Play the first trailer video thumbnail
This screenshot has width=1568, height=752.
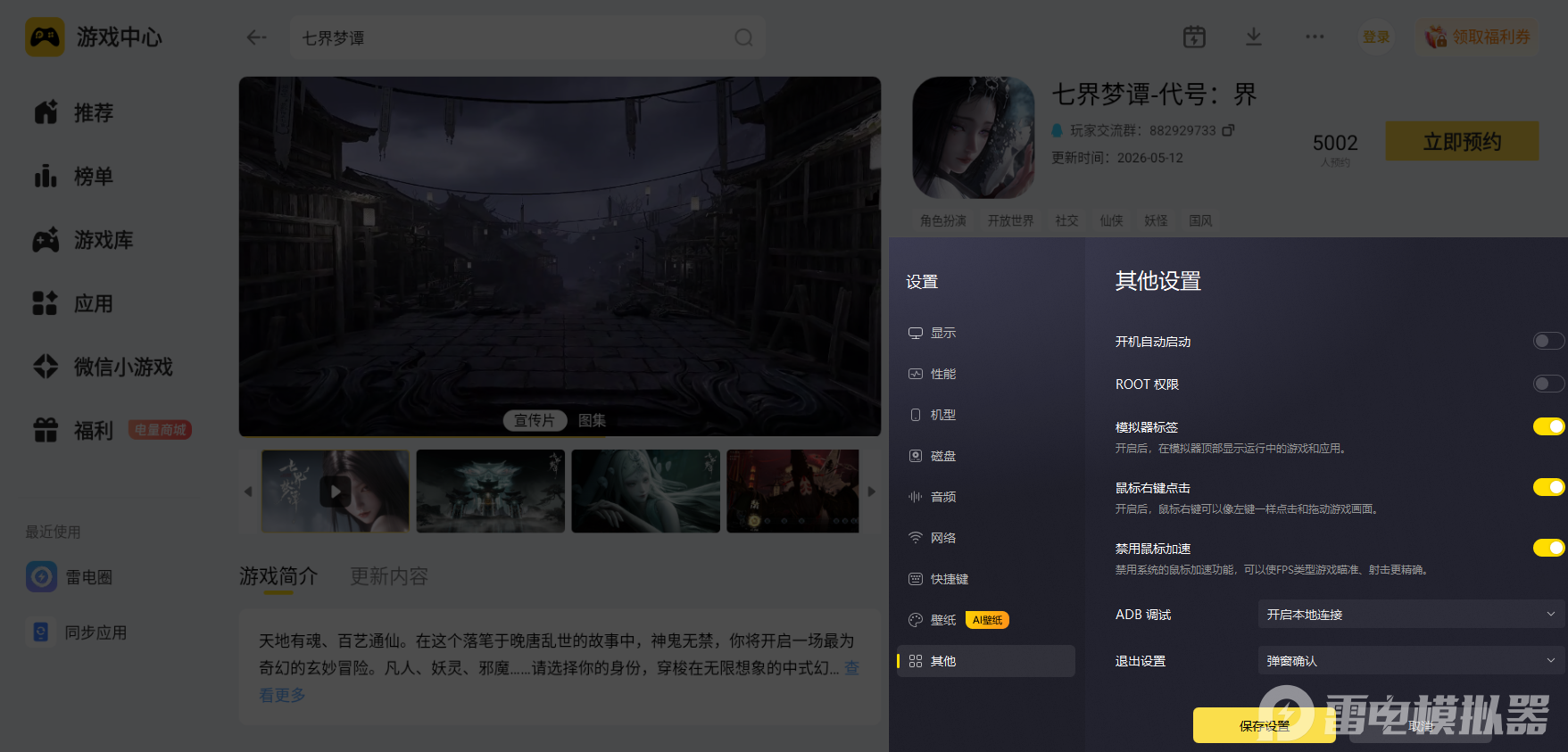pos(336,492)
